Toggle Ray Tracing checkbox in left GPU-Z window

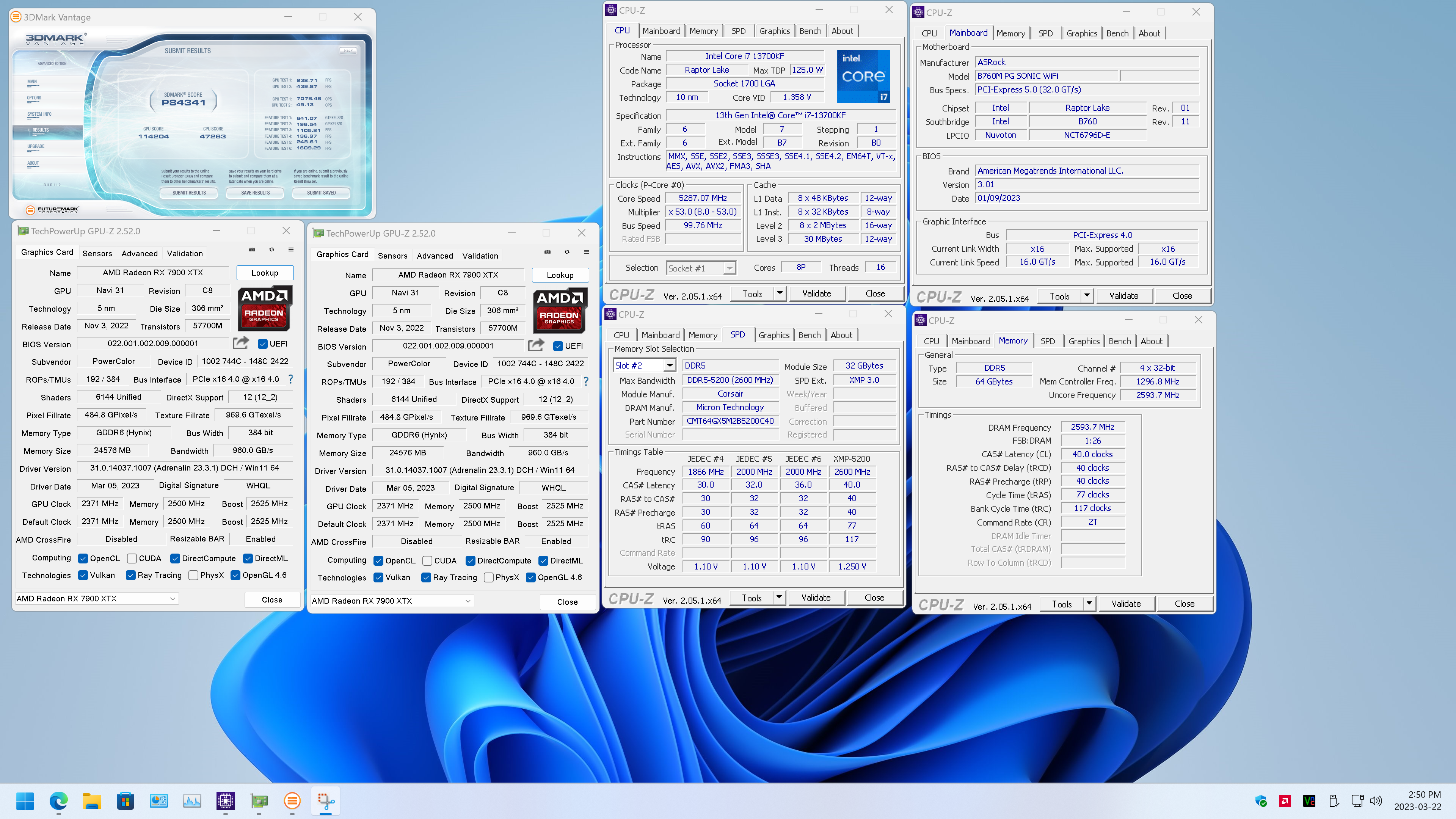point(130,576)
